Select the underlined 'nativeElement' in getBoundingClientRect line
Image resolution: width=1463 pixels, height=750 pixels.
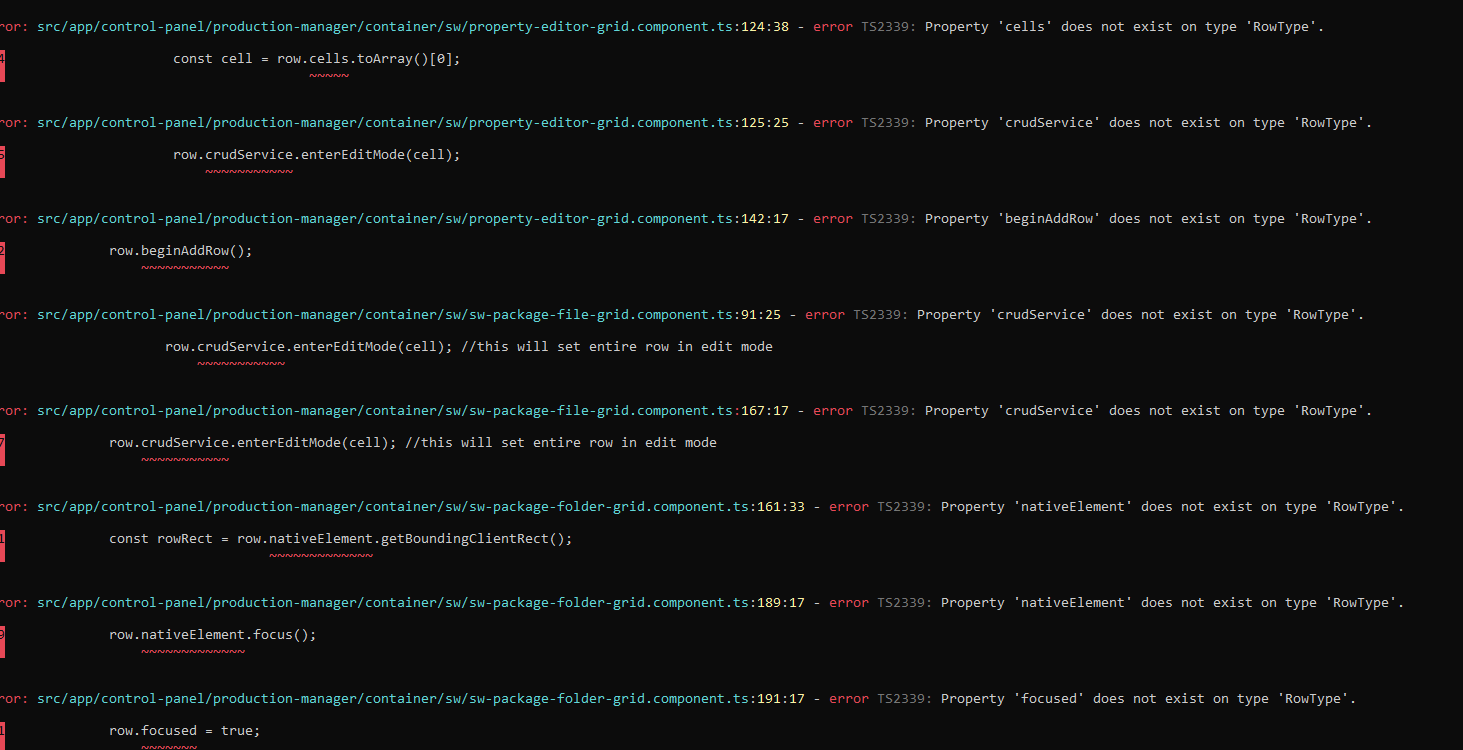321,538
